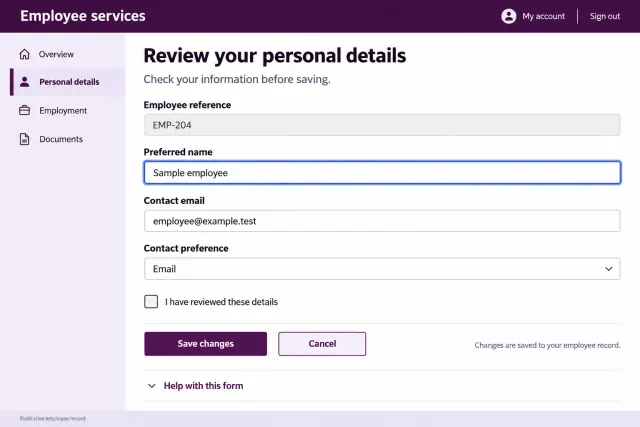
Task: Click the Changes are saved to your employee record note
Action: (547, 345)
